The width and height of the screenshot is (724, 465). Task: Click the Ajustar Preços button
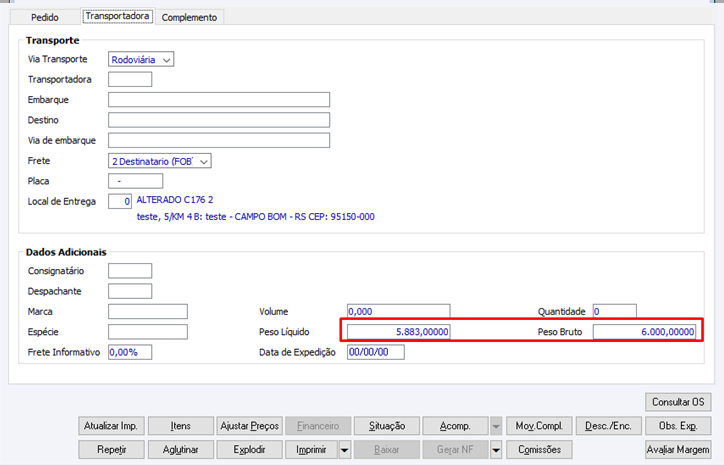[x=249, y=426]
